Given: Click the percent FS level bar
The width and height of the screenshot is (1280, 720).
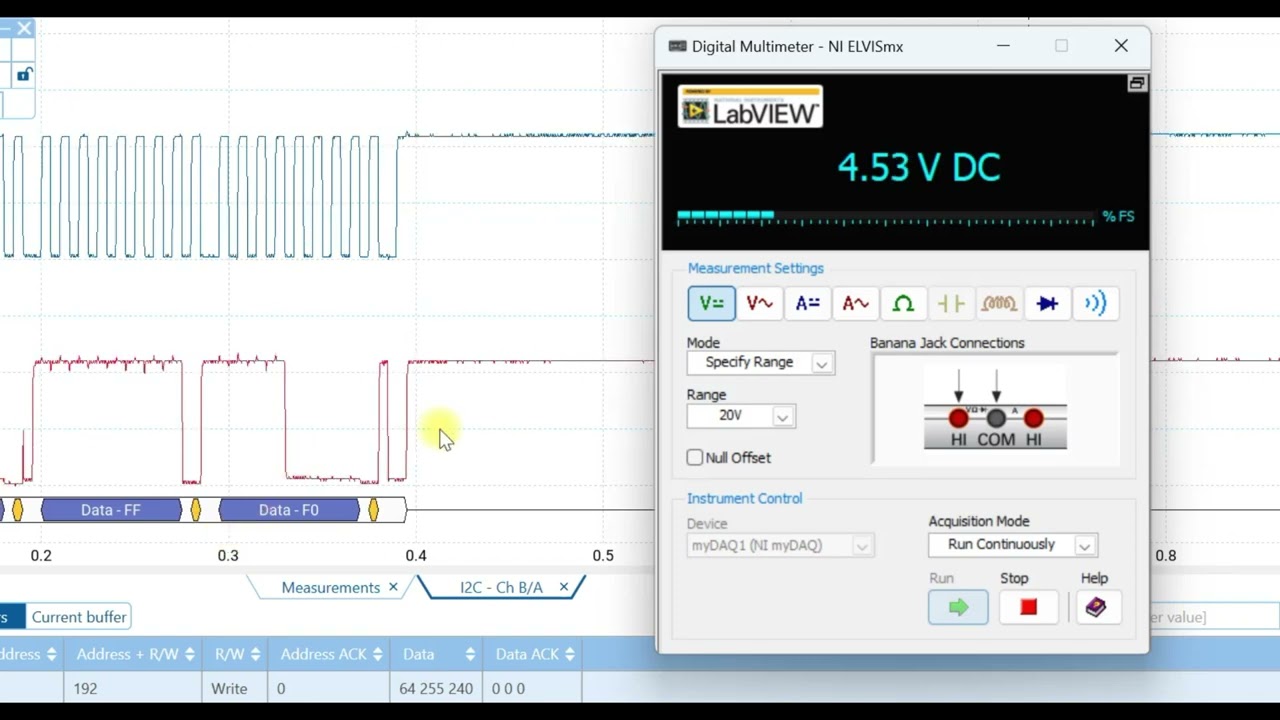Looking at the screenshot, I should click(x=886, y=216).
